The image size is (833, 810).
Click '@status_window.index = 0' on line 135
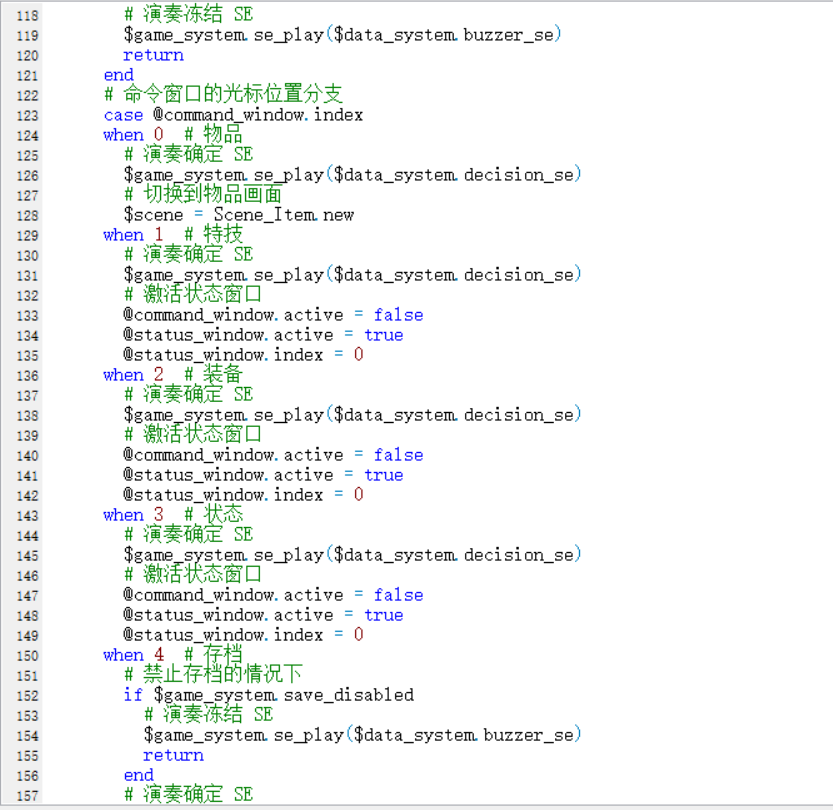tap(244, 355)
